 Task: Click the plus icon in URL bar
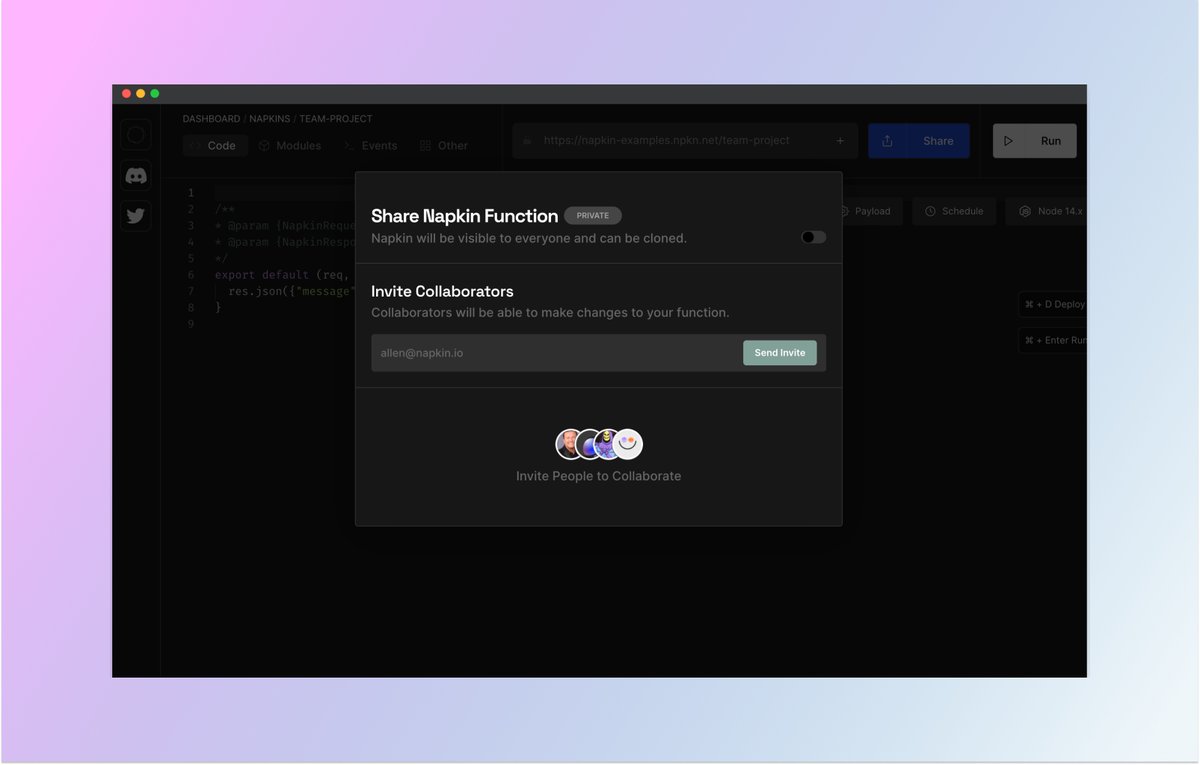point(840,141)
